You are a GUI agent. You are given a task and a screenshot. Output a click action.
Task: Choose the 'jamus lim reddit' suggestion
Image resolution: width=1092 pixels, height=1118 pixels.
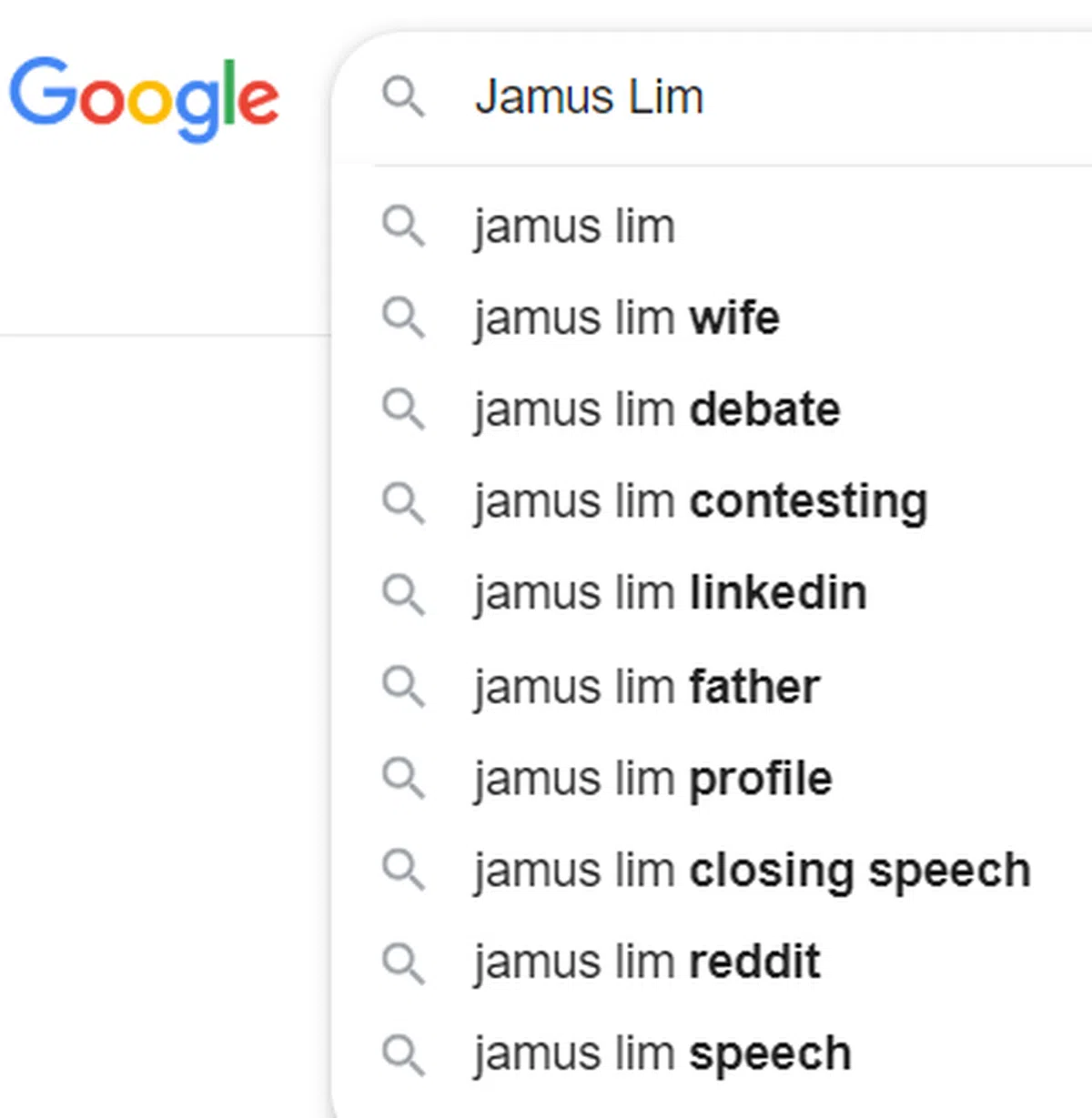(x=646, y=962)
